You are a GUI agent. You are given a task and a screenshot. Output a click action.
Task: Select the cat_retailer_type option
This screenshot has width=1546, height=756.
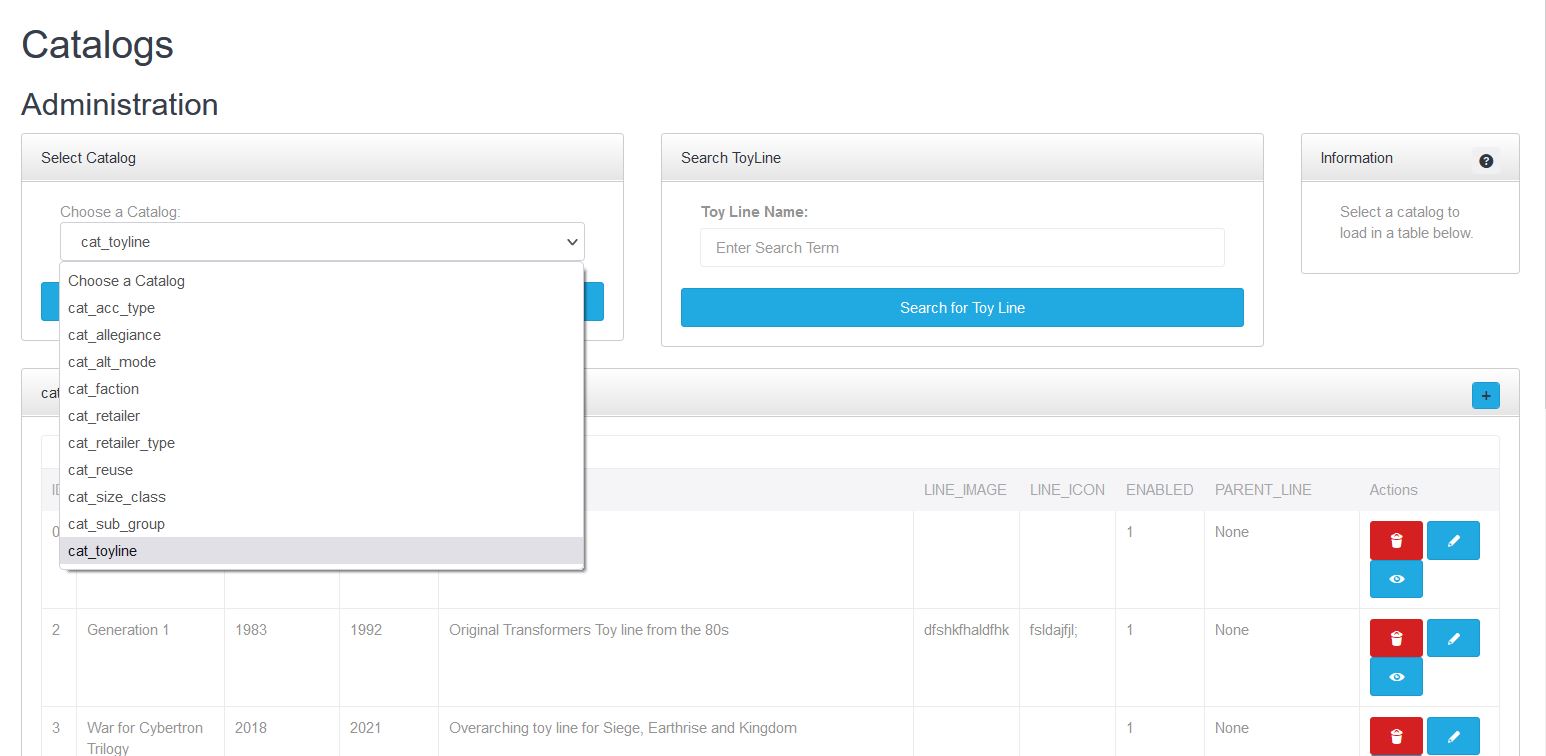pyautogui.click(x=121, y=443)
